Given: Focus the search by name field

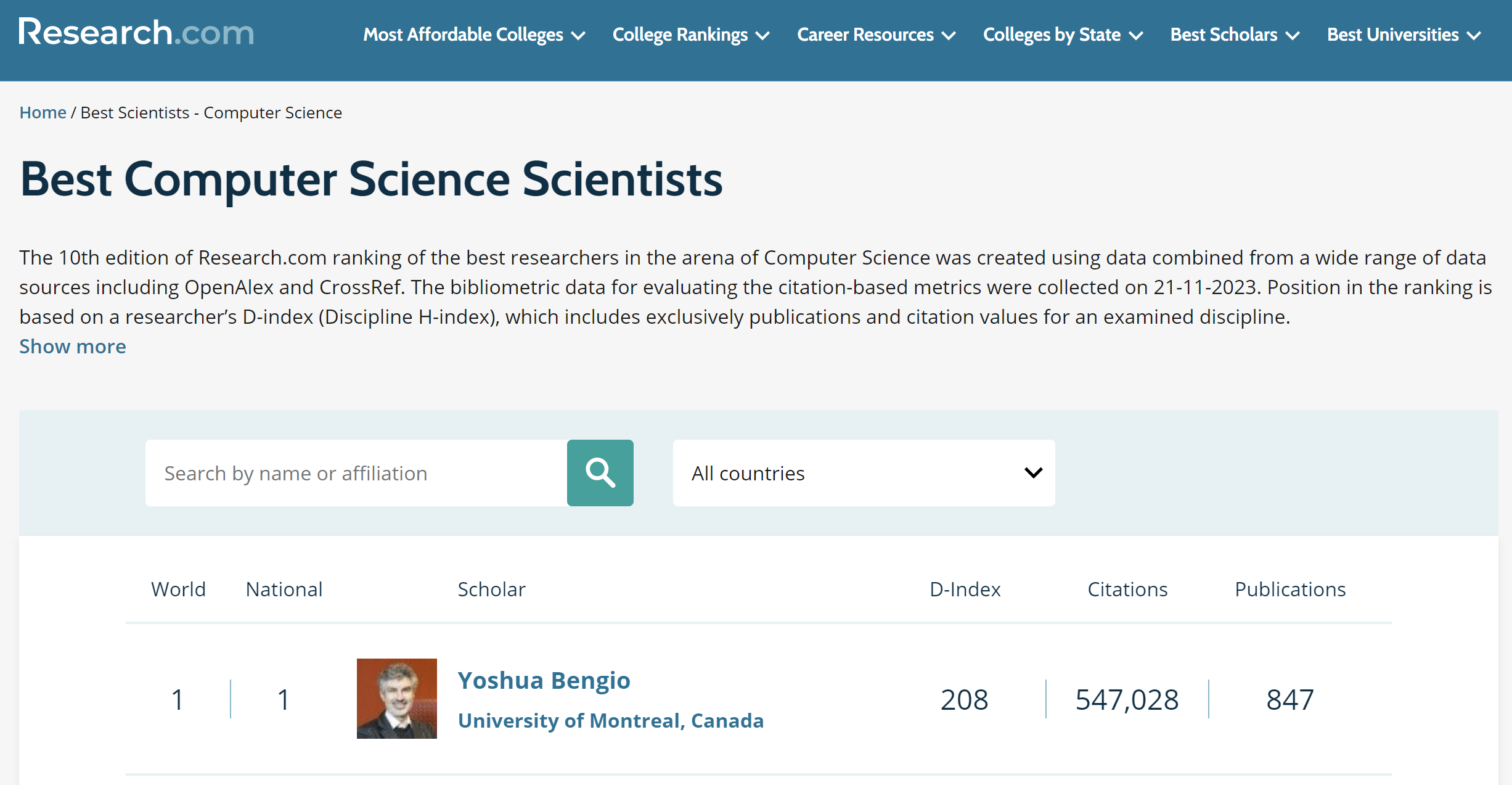Looking at the screenshot, I should (x=356, y=473).
